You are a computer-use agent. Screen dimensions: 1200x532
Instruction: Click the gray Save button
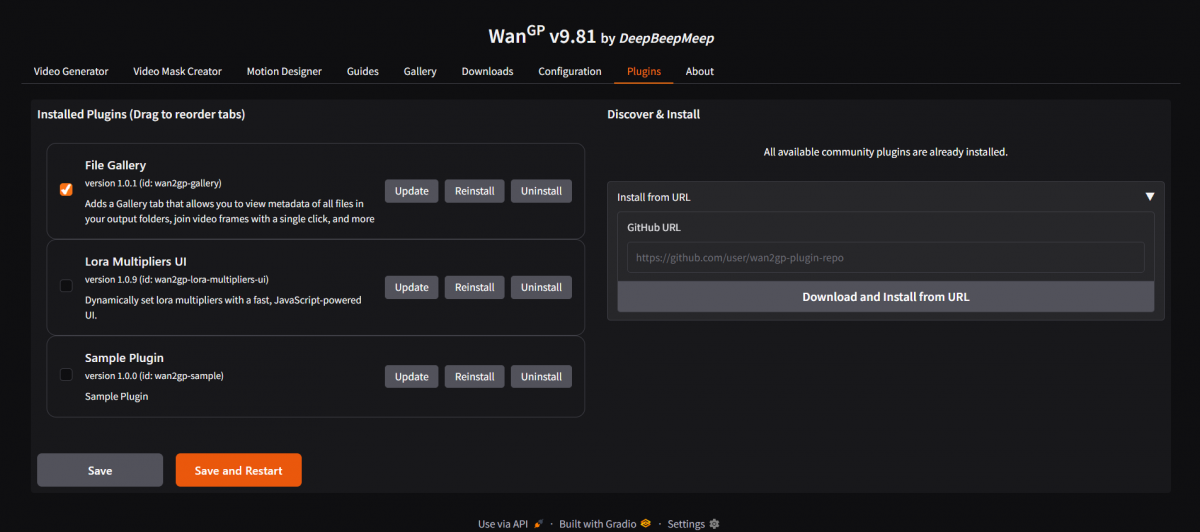click(x=100, y=470)
